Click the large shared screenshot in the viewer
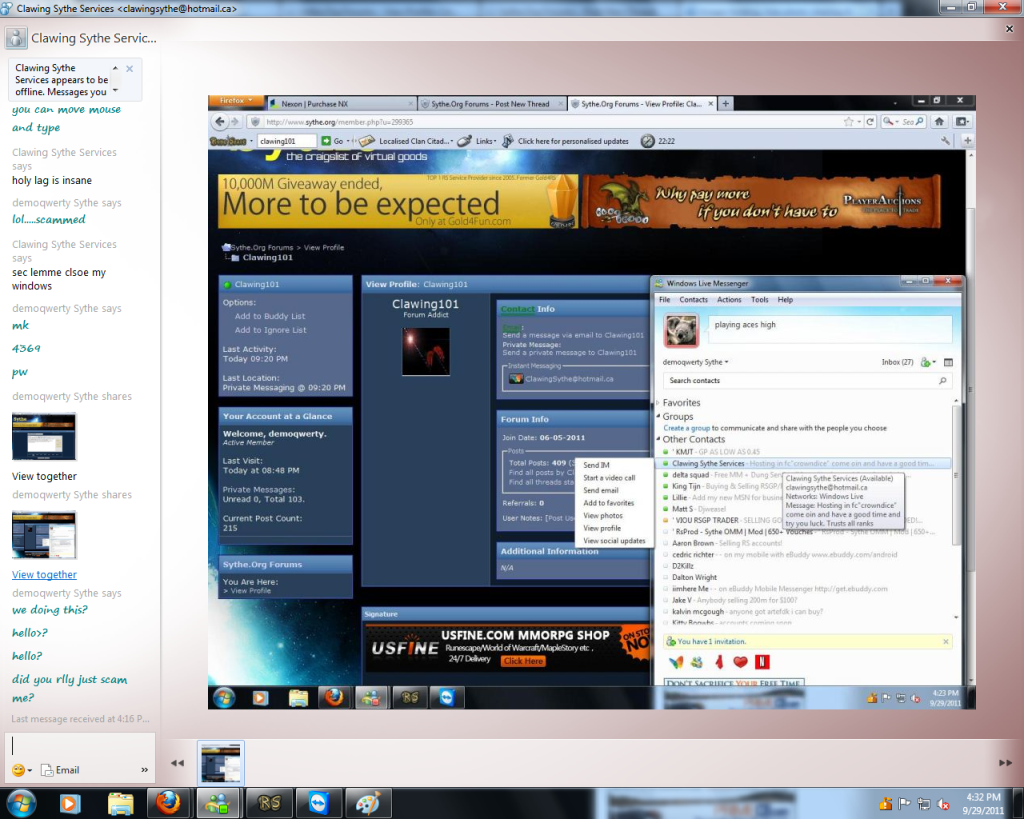 coord(592,402)
